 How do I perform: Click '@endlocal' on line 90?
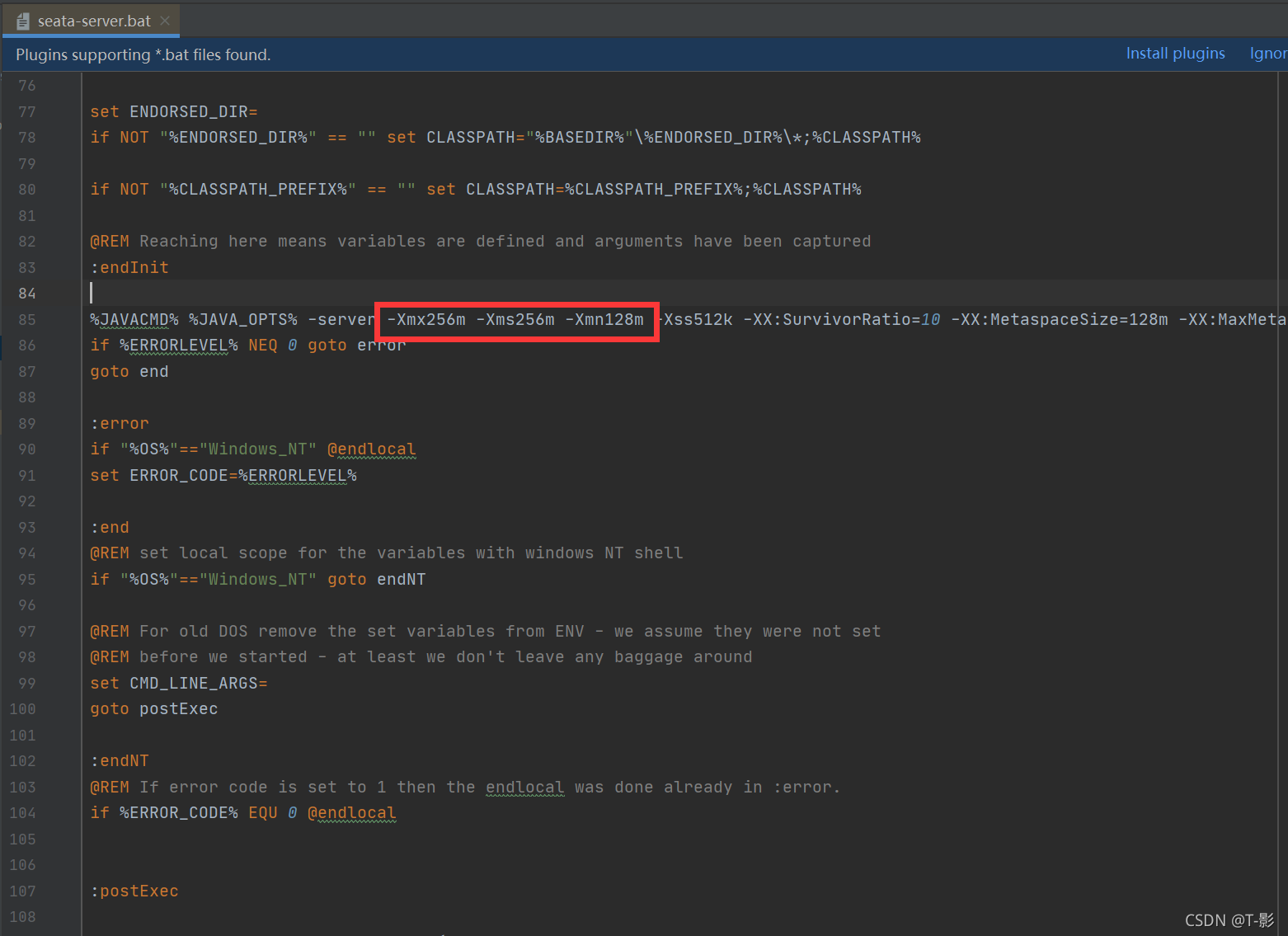pyautogui.click(x=372, y=449)
